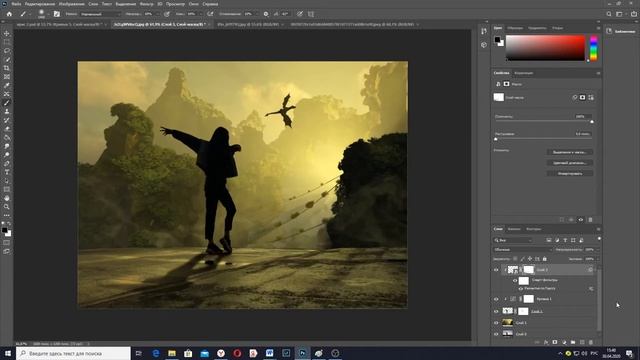The image size is (640, 360).
Task: Select the Rectangular Marquee tool
Action: click(7, 42)
